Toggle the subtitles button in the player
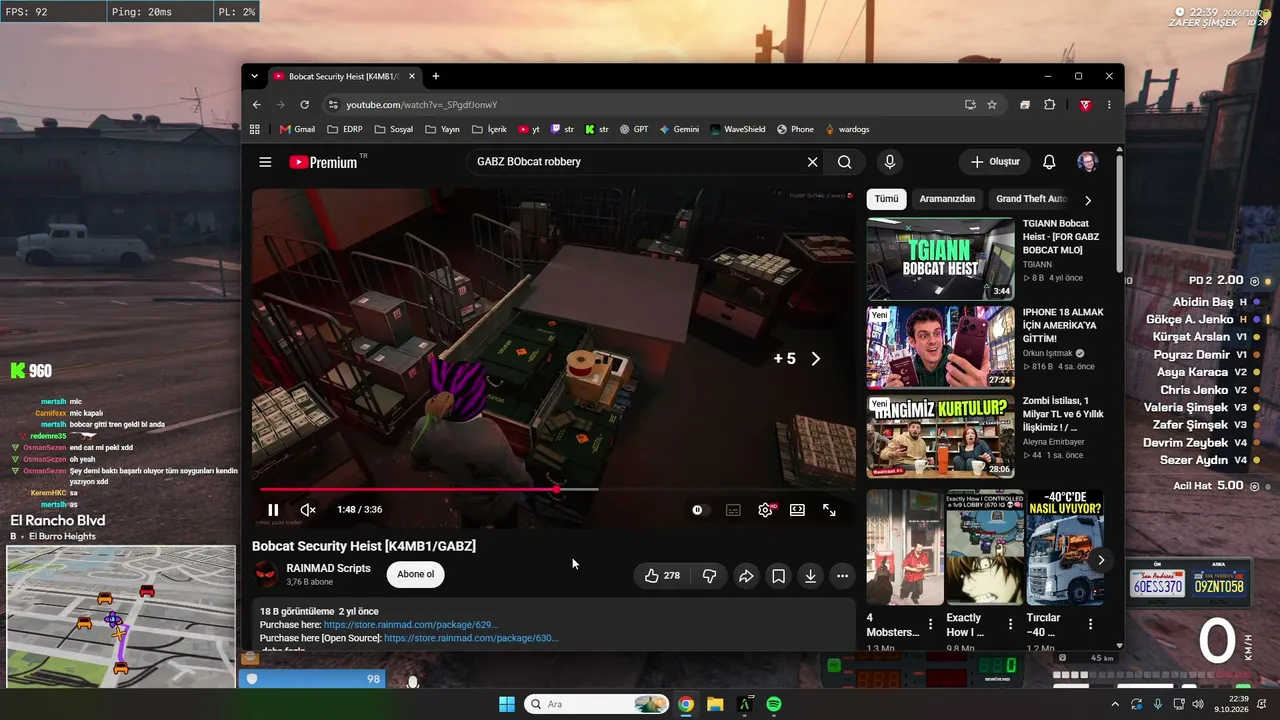The width and height of the screenshot is (1280, 720). click(x=733, y=510)
